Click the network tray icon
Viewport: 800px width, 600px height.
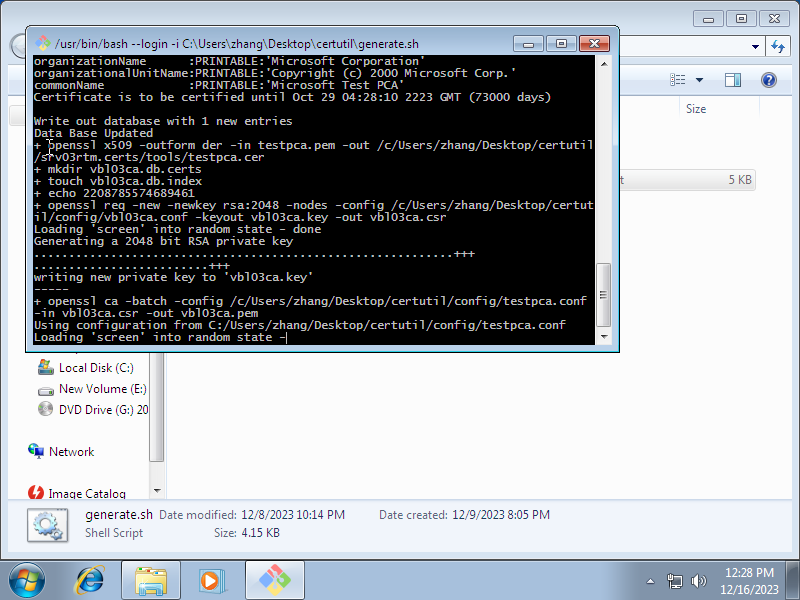pyautogui.click(x=674, y=581)
